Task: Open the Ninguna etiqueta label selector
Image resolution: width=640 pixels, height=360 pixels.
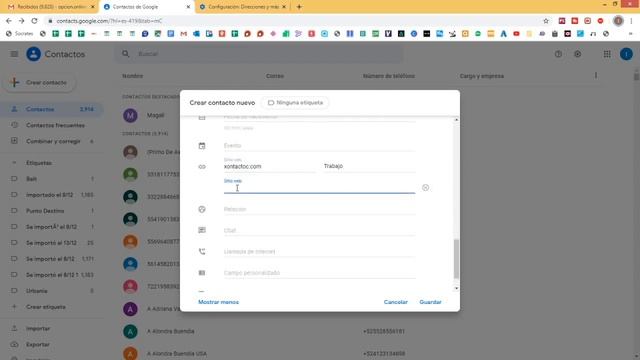Action: click(x=295, y=103)
